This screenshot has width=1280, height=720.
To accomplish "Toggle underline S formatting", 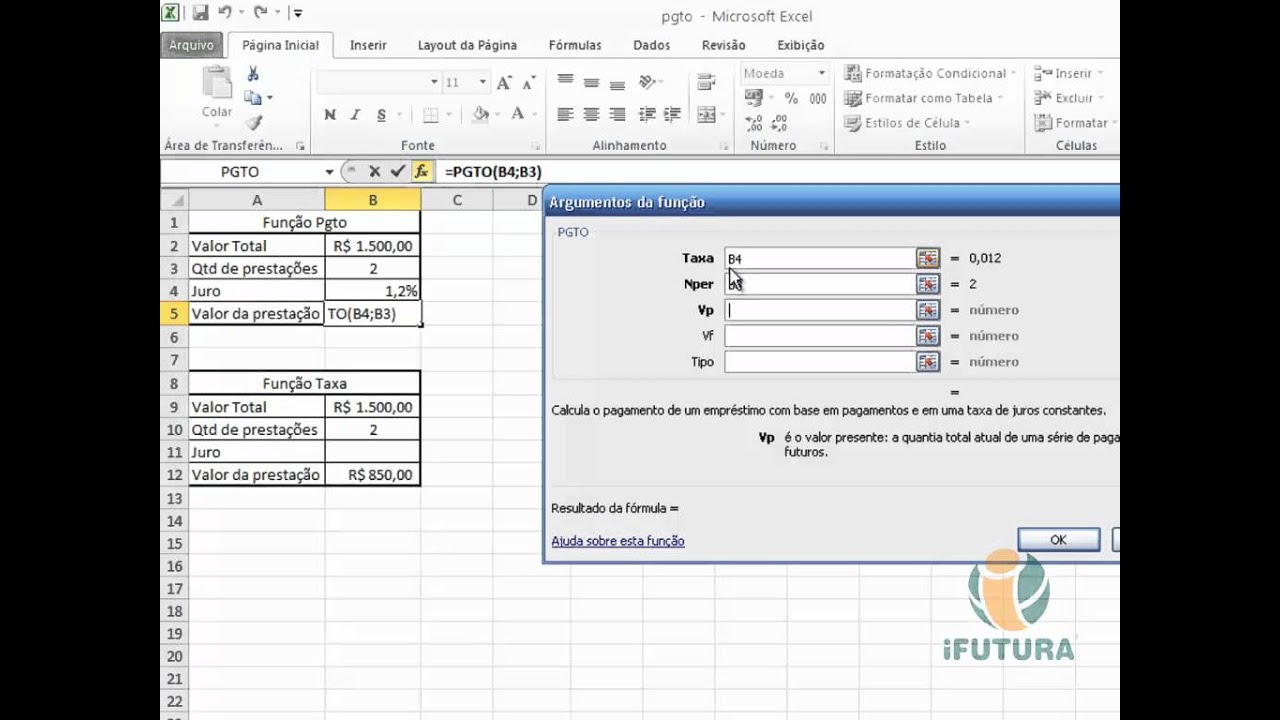I will pyautogui.click(x=381, y=115).
